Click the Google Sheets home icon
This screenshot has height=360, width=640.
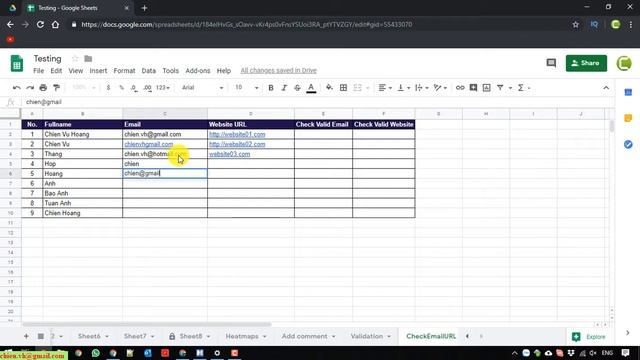point(17,63)
